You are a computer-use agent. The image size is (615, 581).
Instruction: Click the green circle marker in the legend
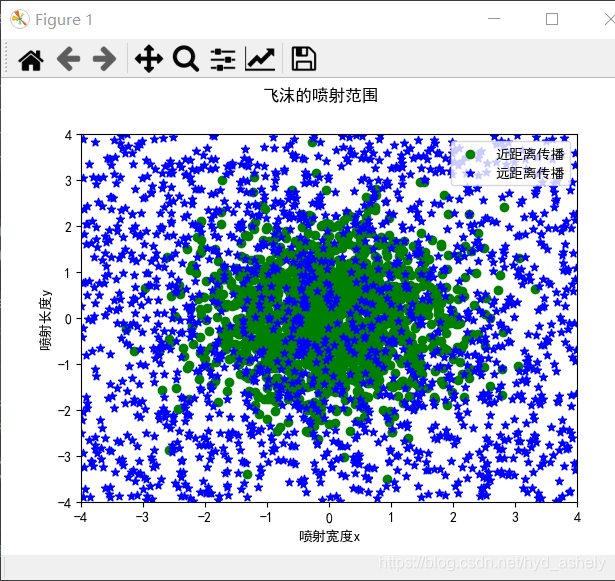point(470,155)
